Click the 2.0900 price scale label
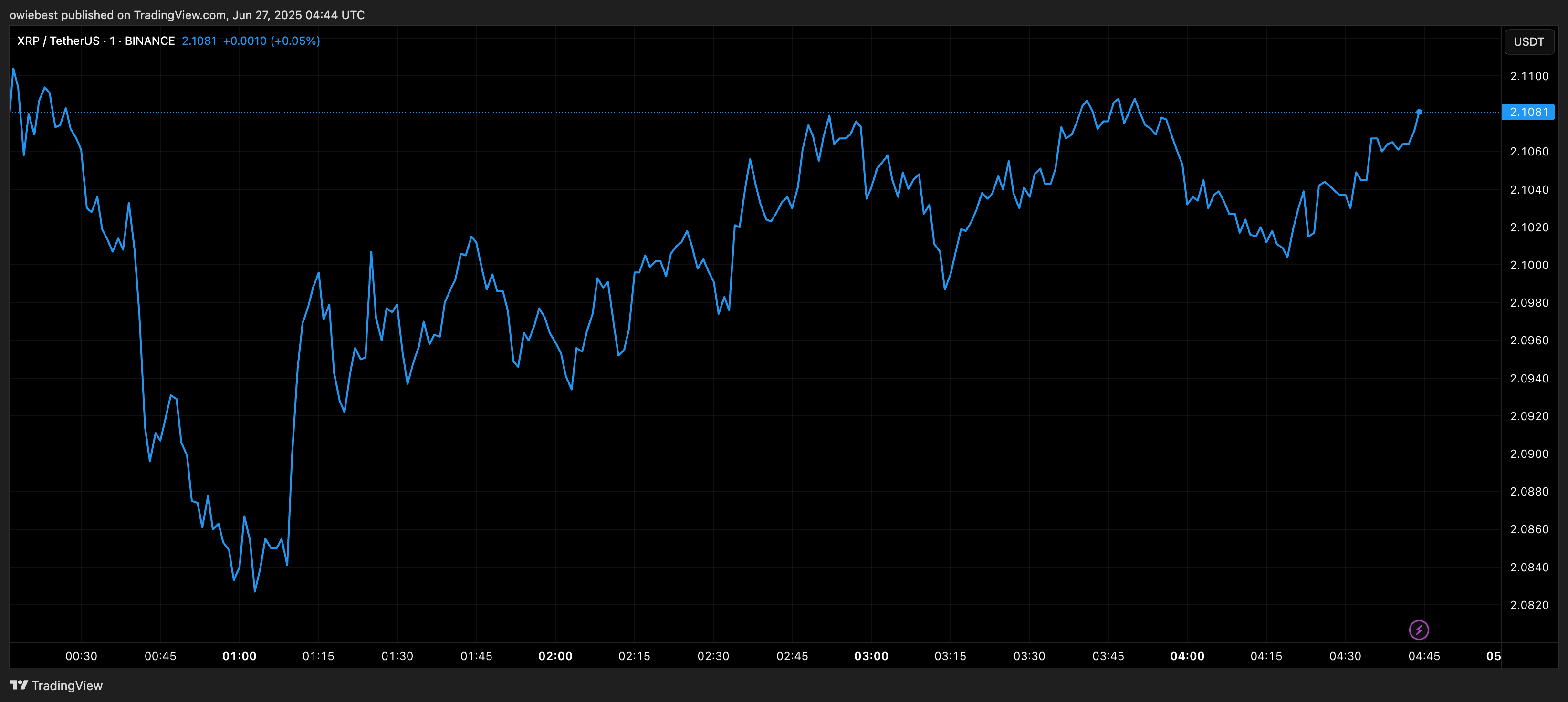1568x702 pixels. 1529,454
